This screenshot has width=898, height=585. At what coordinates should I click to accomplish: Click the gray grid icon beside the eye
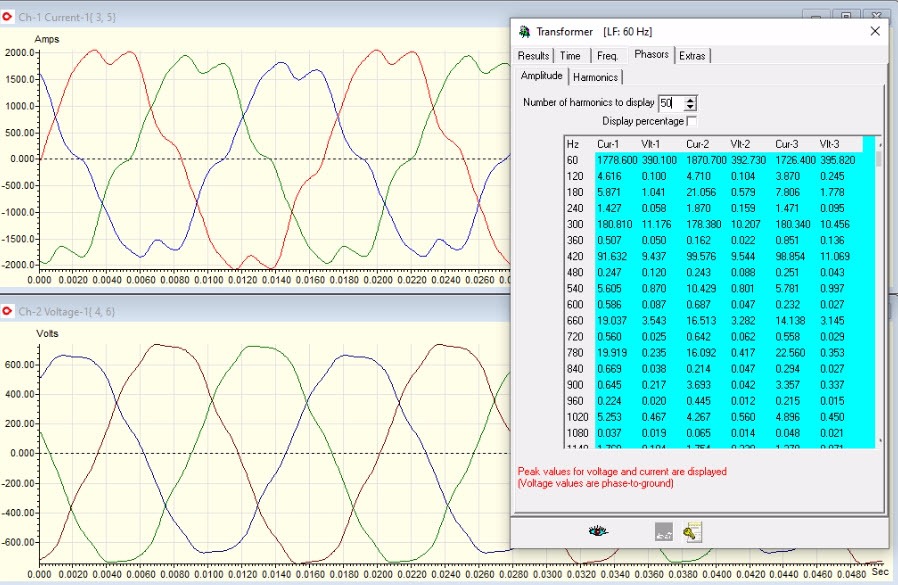pyautogui.click(x=662, y=532)
